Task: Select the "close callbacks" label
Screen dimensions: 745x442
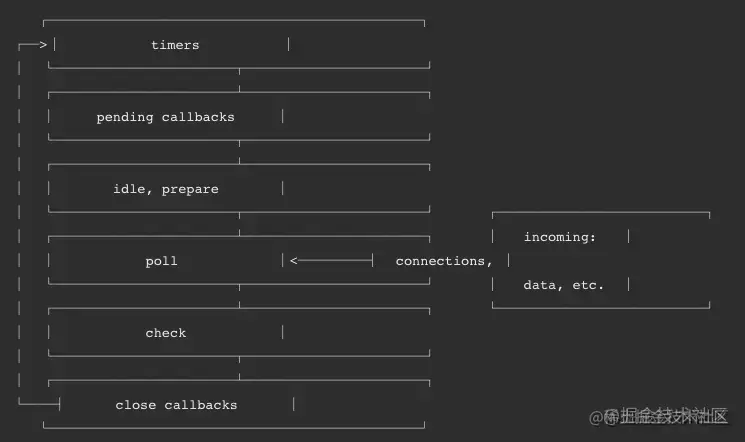Action: coord(176,405)
